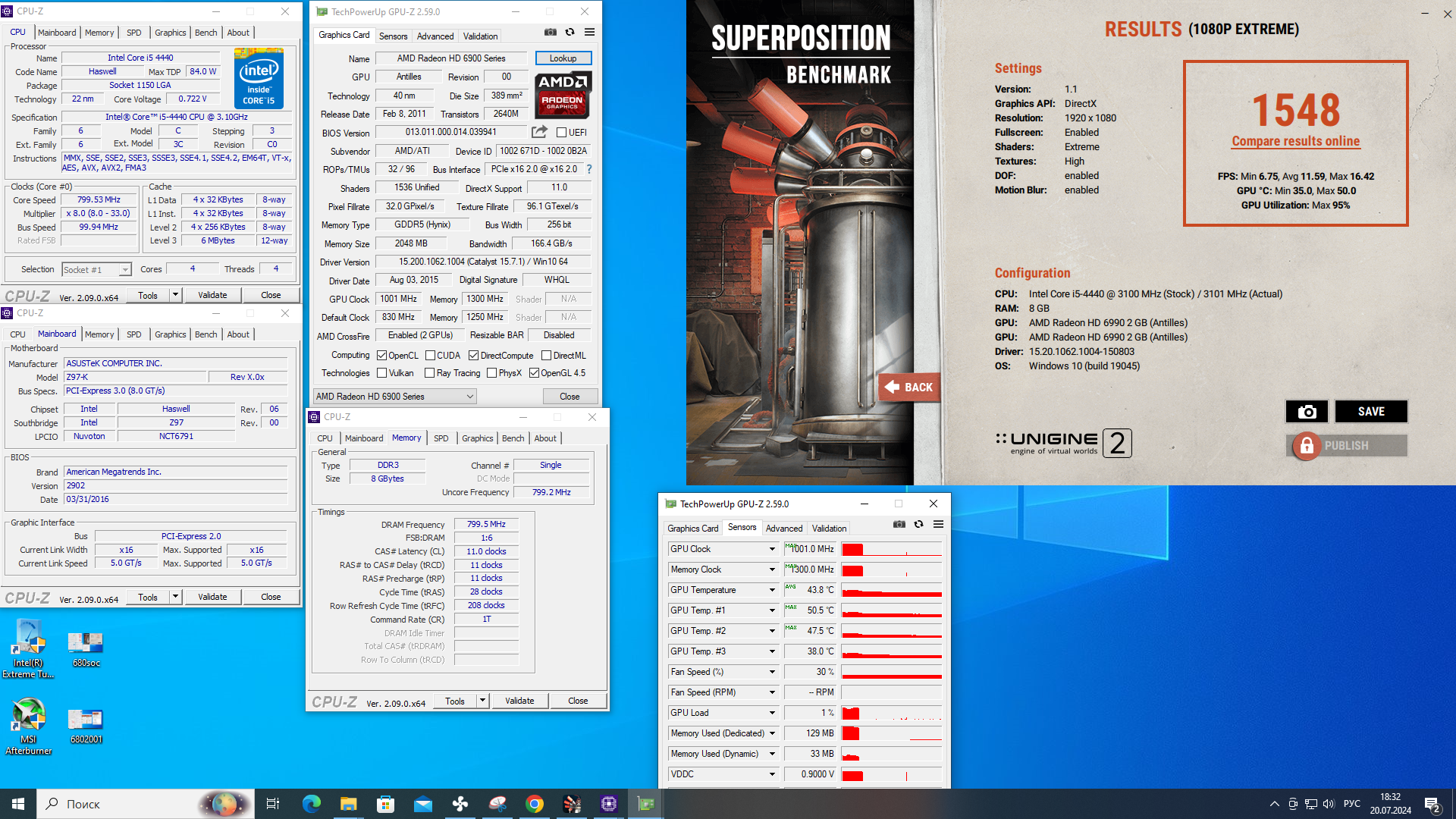Click BACK button in Superposition
1456x819 pixels.
(908, 388)
